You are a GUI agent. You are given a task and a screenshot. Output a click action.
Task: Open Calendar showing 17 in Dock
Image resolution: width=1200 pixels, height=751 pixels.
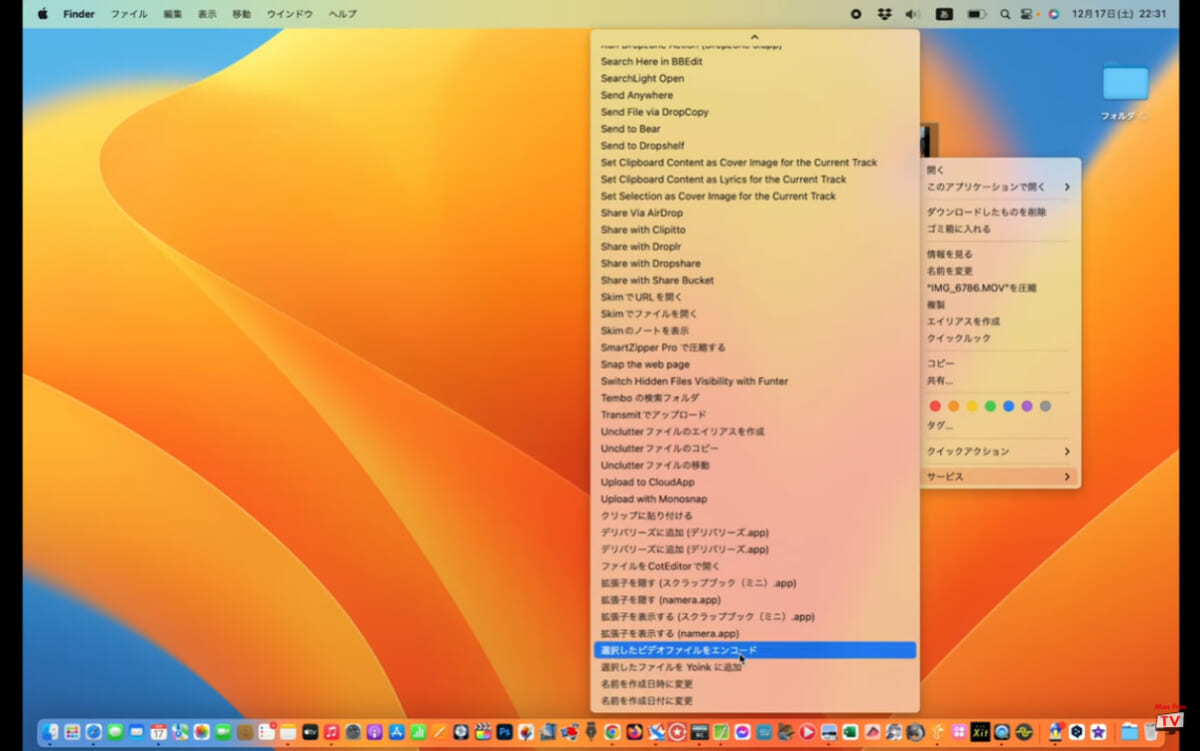[158, 732]
